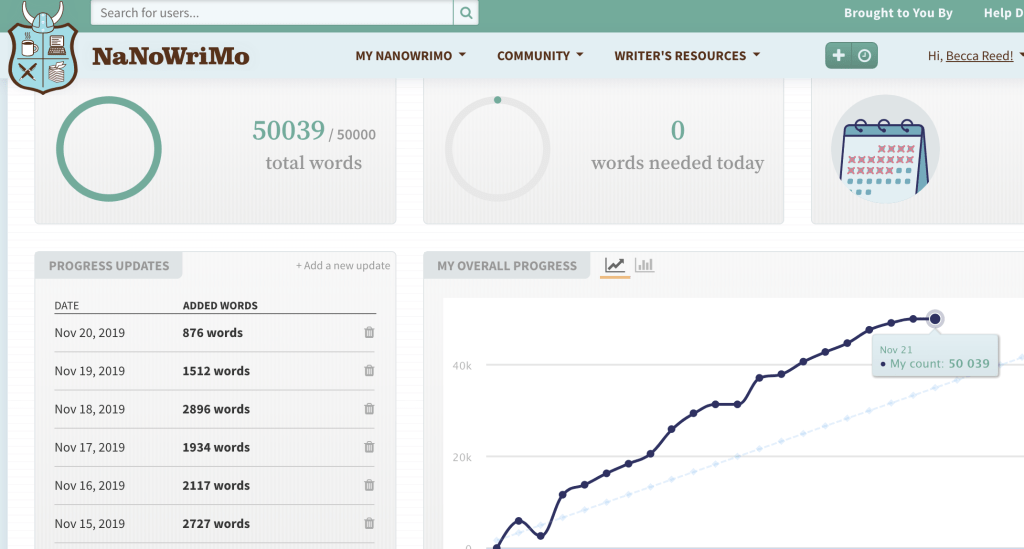This screenshot has height=549, width=1024.
Task: Open the Community dropdown
Action: 540,56
